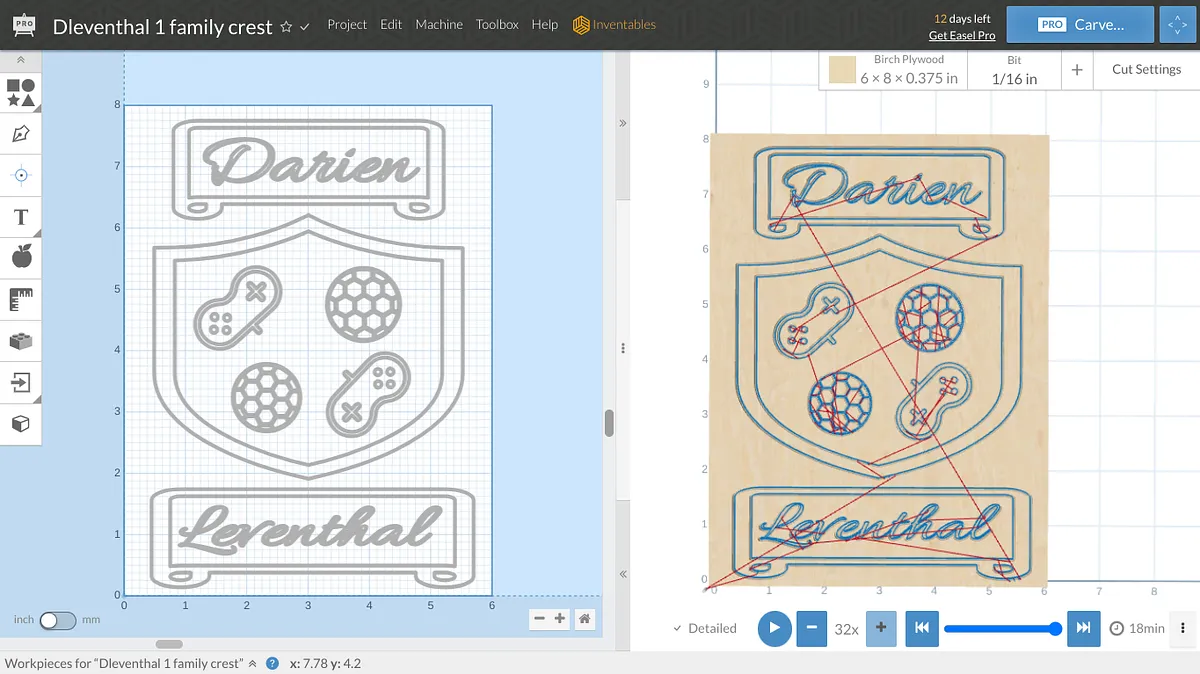Click the simulation progress slider
1200x674 pixels.
(1000, 628)
